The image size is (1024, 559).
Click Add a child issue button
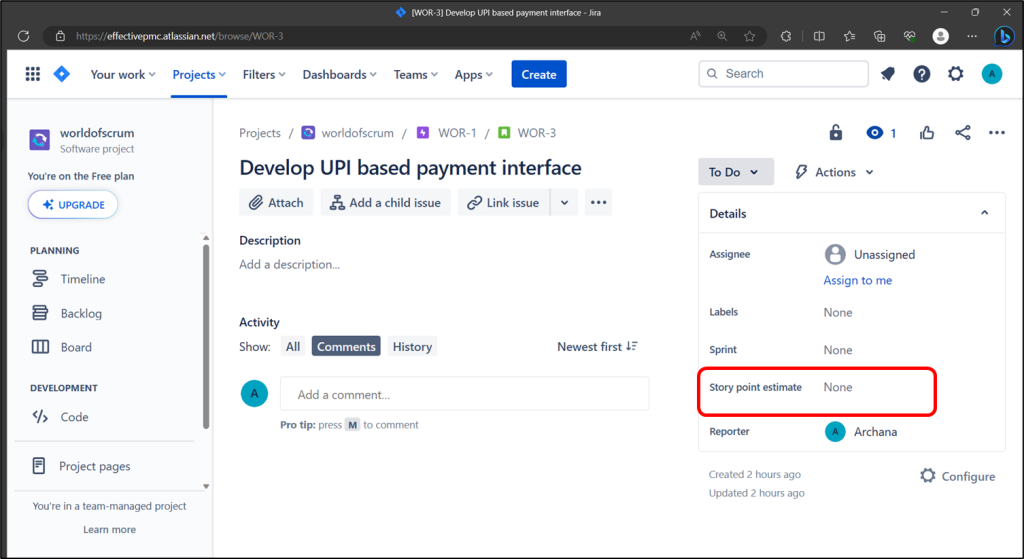click(385, 202)
